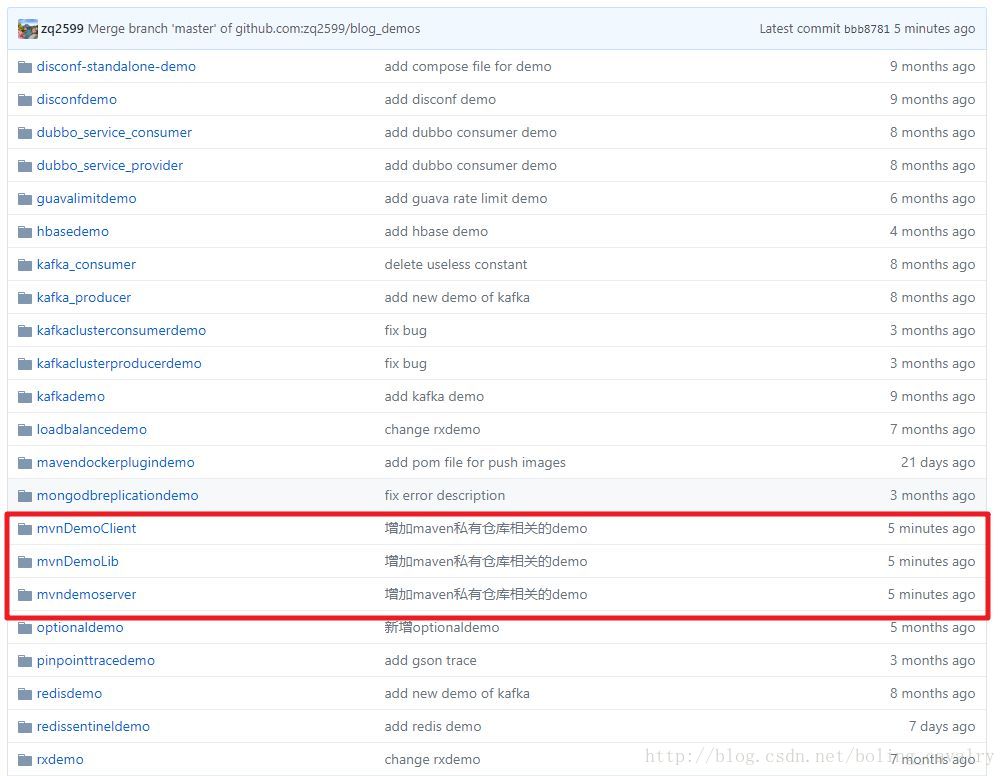This screenshot has height=776, width=1006.
Task: Open the kafkaclusterproducerdemo folder
Action: point(119,364)
